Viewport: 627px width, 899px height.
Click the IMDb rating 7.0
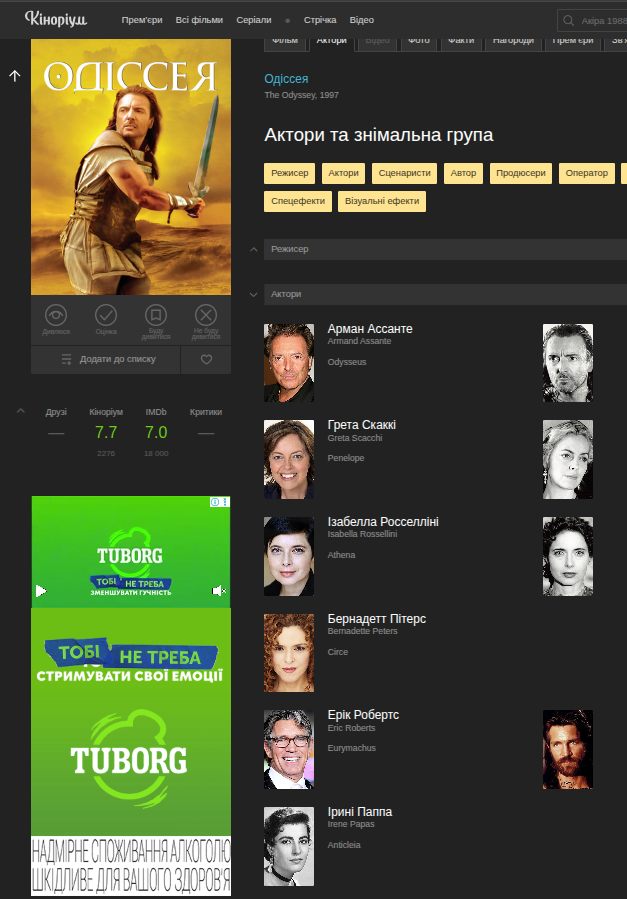click(x=156, y=432)
